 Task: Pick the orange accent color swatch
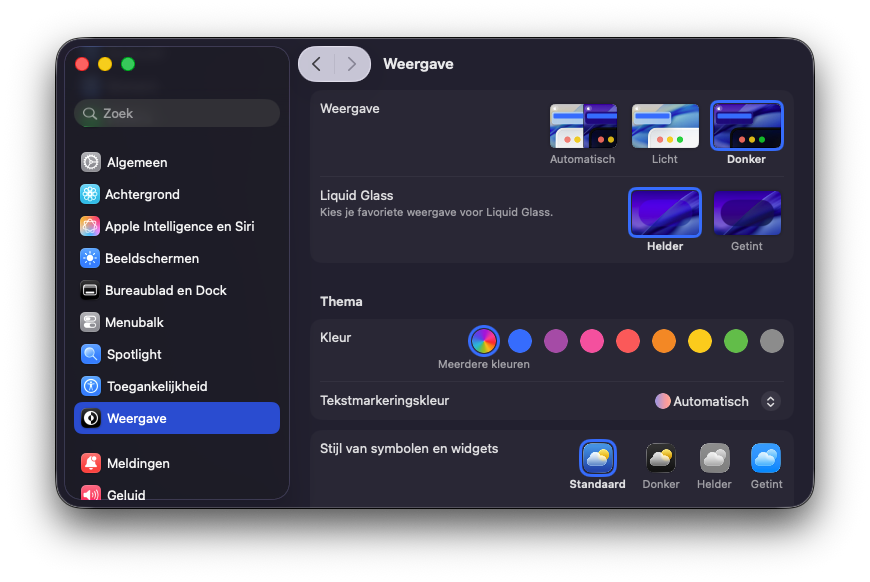[664, 341]
